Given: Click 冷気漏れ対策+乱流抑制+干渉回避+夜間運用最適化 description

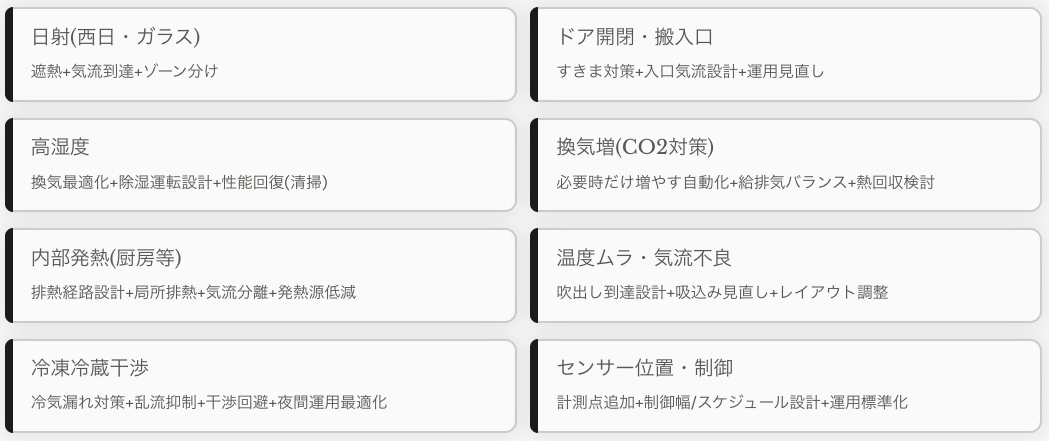Looking at the screenshot, I should point(209,402).
